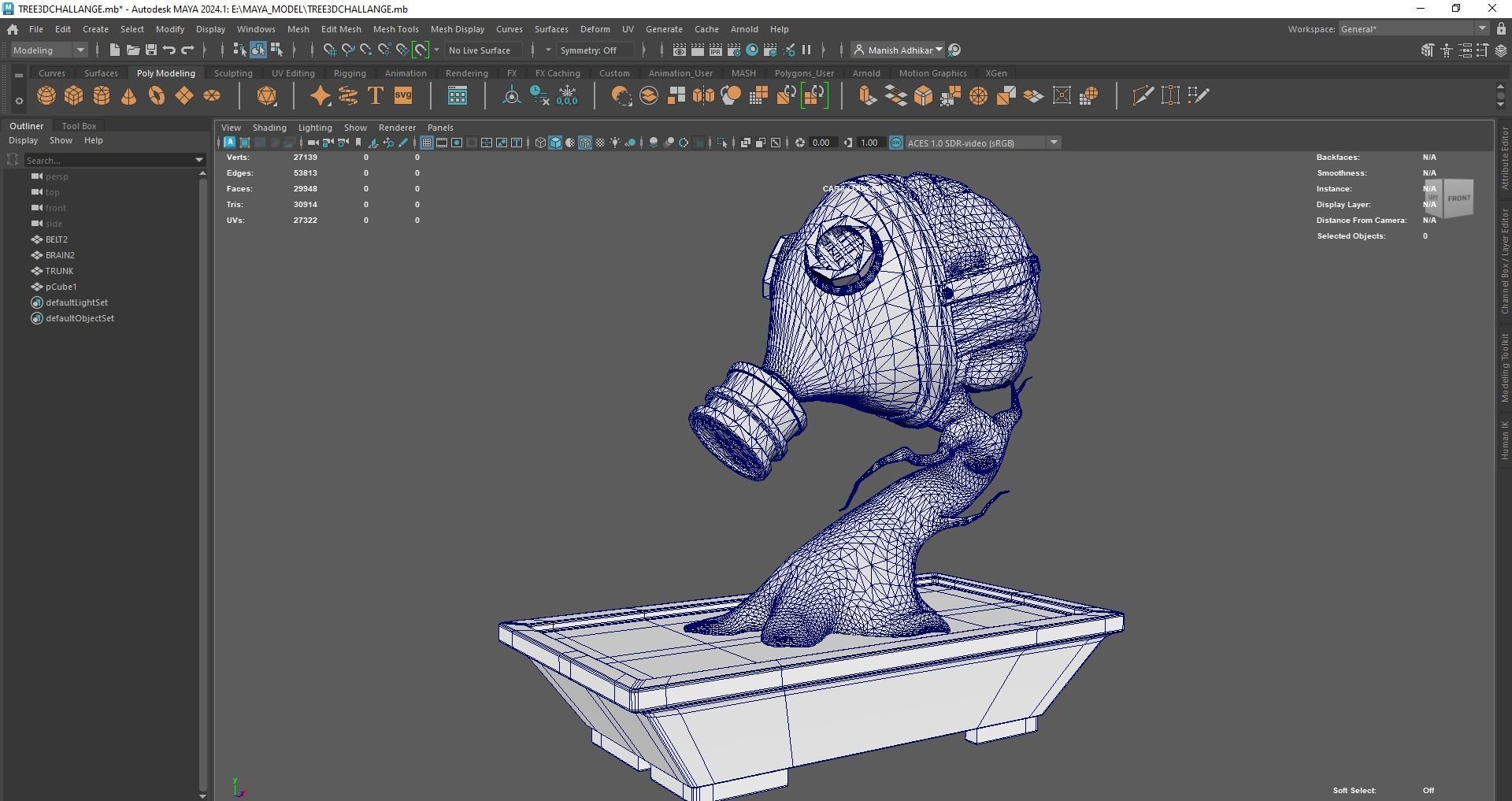Create a polygon disc from the shelf
The width and height of the screenshot is (1512, 801).
(x=212, y=96)
